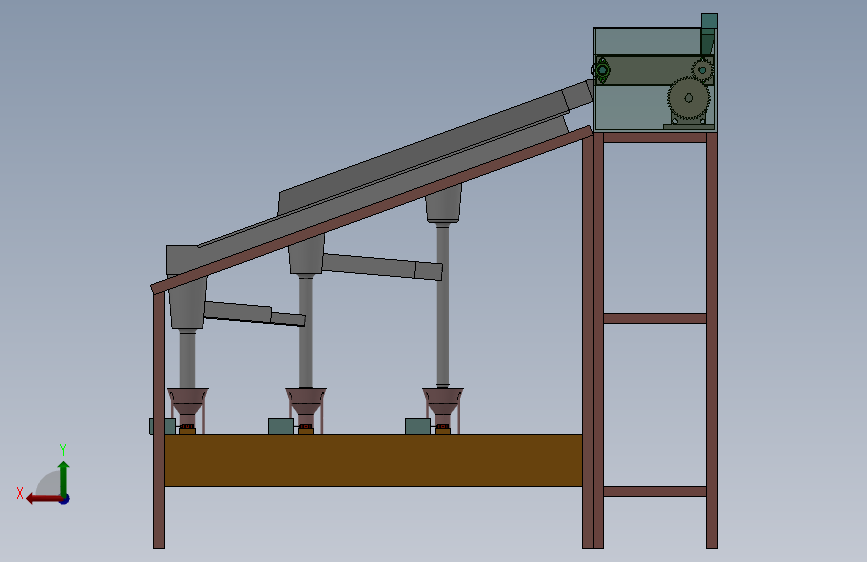
Task: Click the blue Z axis dot on the triad
Action: tap(65, 499)
